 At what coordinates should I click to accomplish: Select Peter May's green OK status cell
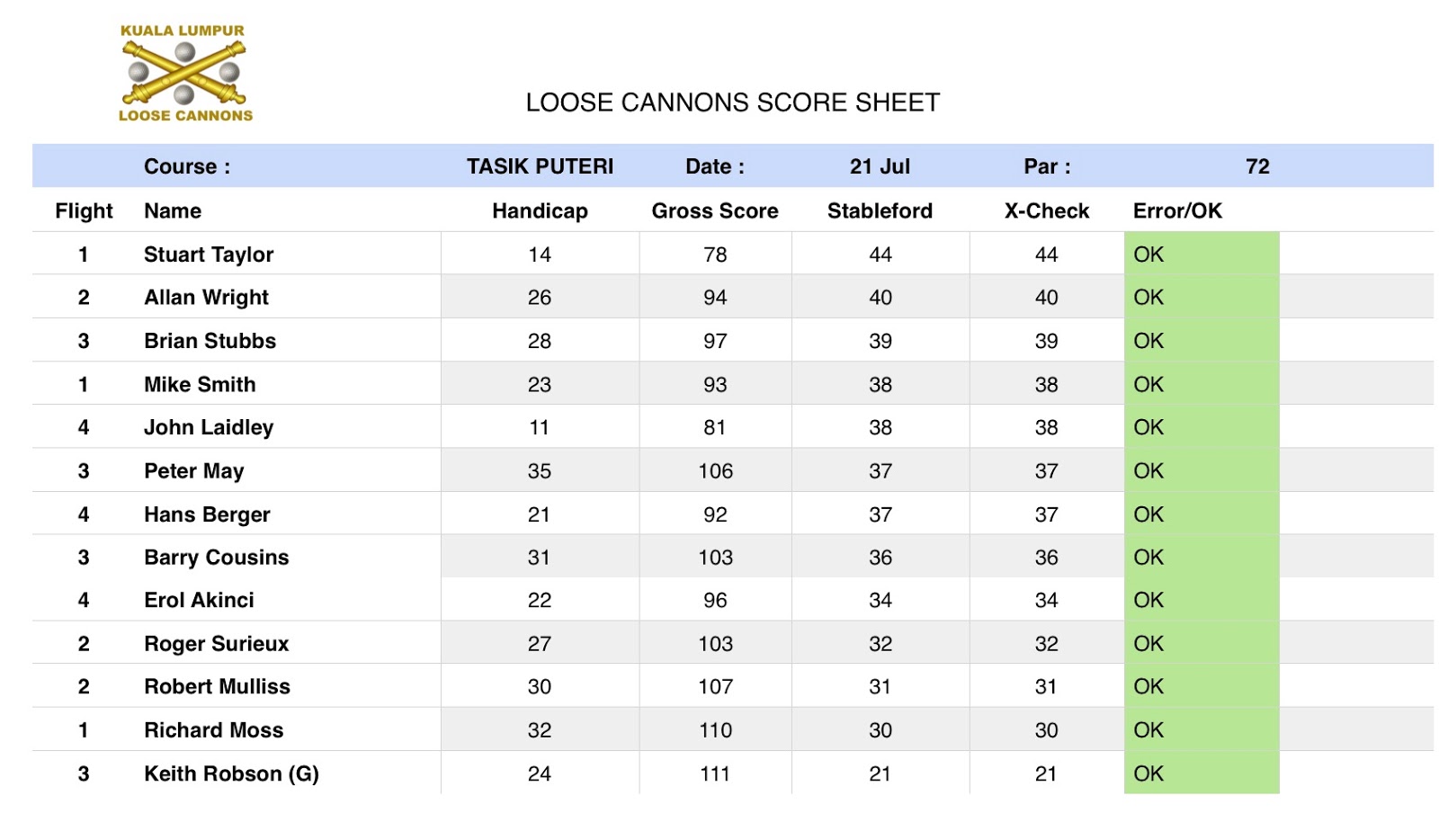pyautogui.click(x=1201, y=470)
